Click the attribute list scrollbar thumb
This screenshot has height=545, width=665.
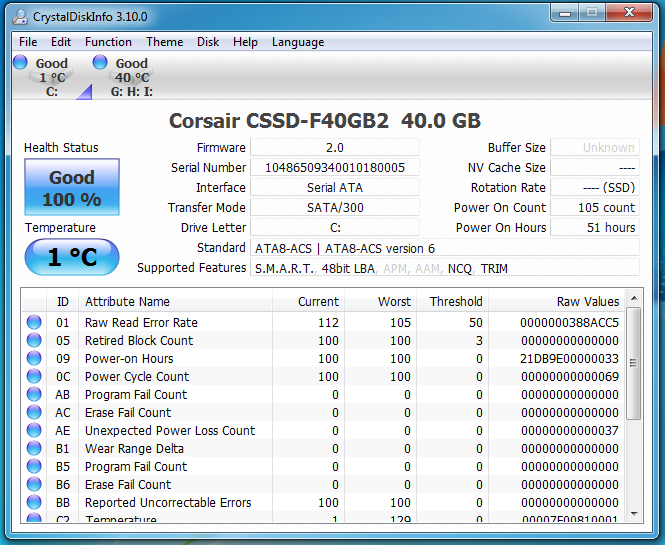634,363
